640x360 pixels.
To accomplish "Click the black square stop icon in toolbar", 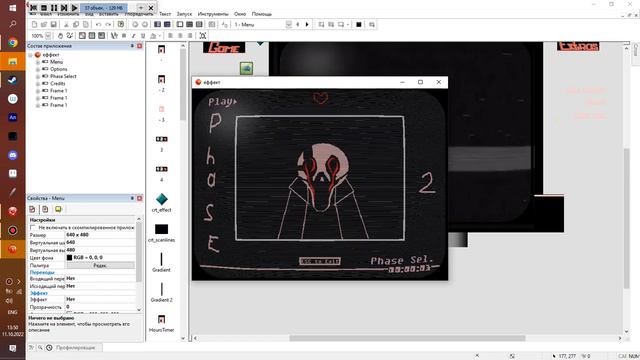I will [359, 24].
